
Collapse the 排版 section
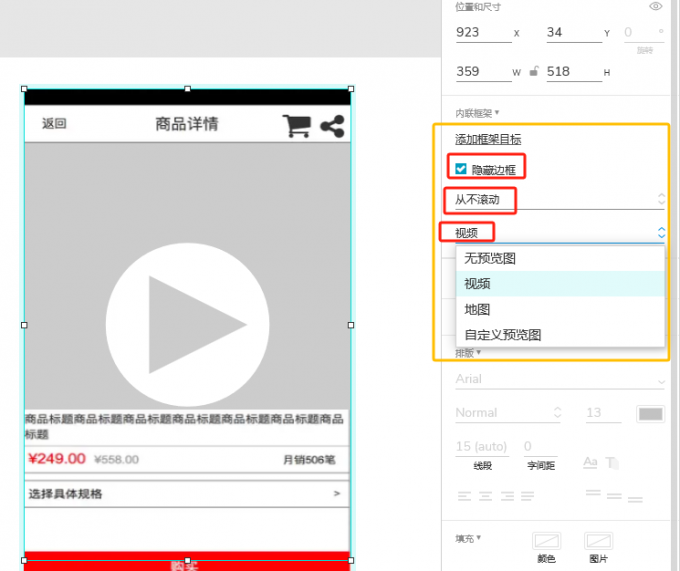coord(468,353)
